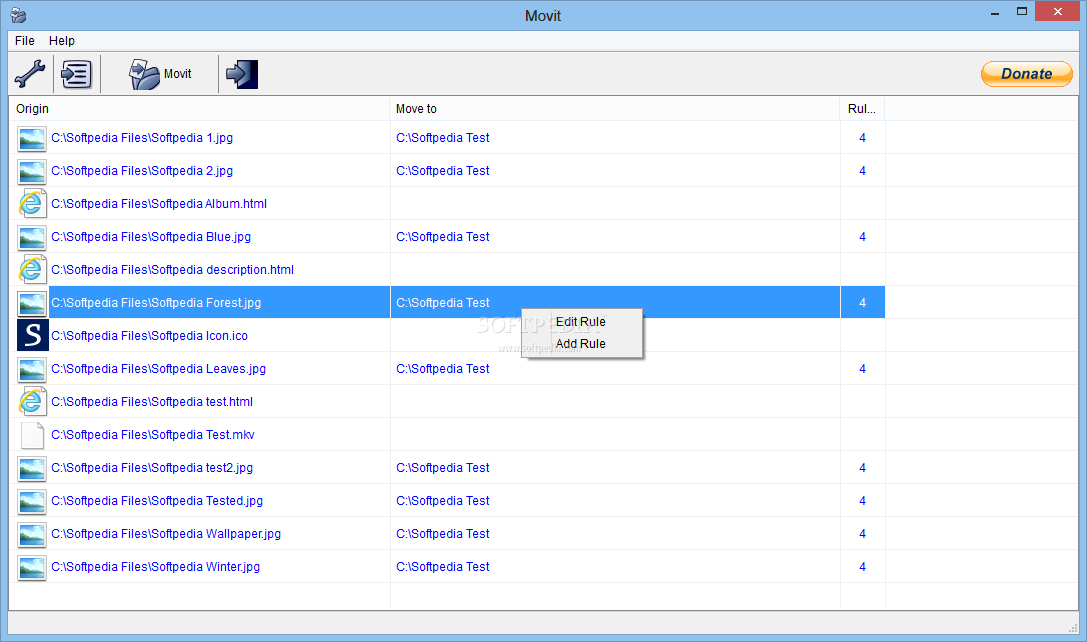Click the Softpedia Wallpaper.jpg image icon

(x=32, y=534)
